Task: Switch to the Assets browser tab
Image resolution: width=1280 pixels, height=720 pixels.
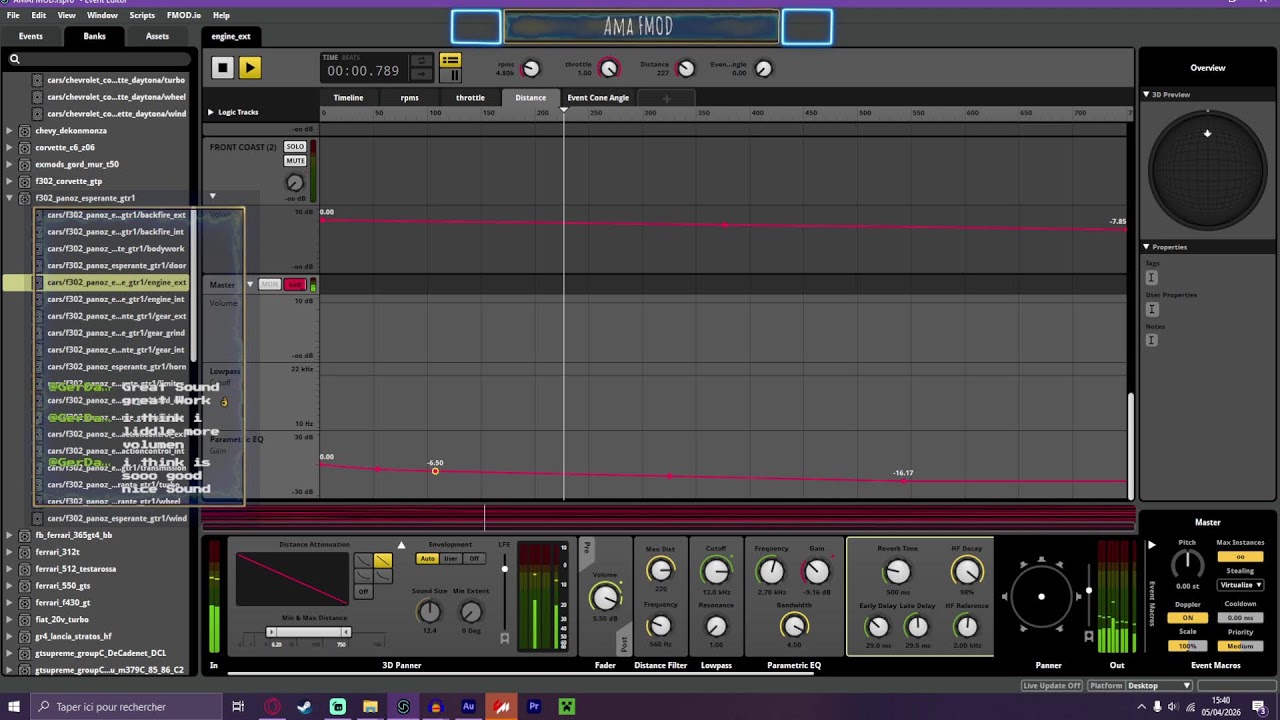Action: point(157,36)
